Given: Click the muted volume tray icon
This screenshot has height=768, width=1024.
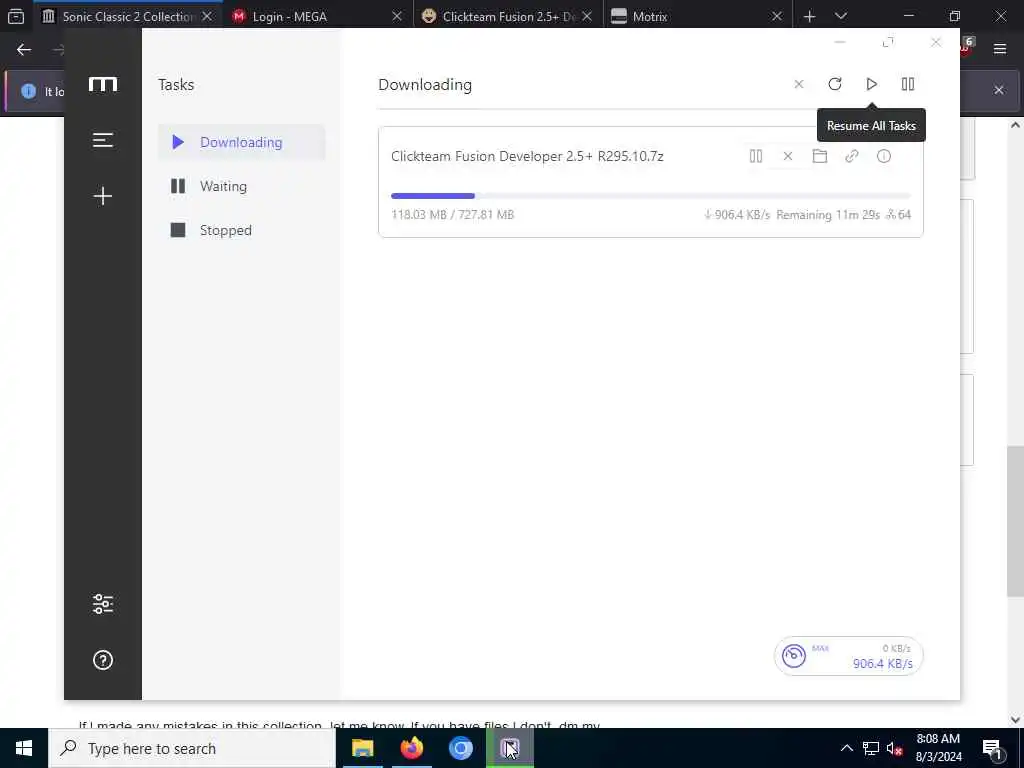Looking at the screenshot, I should pos(894,748).
